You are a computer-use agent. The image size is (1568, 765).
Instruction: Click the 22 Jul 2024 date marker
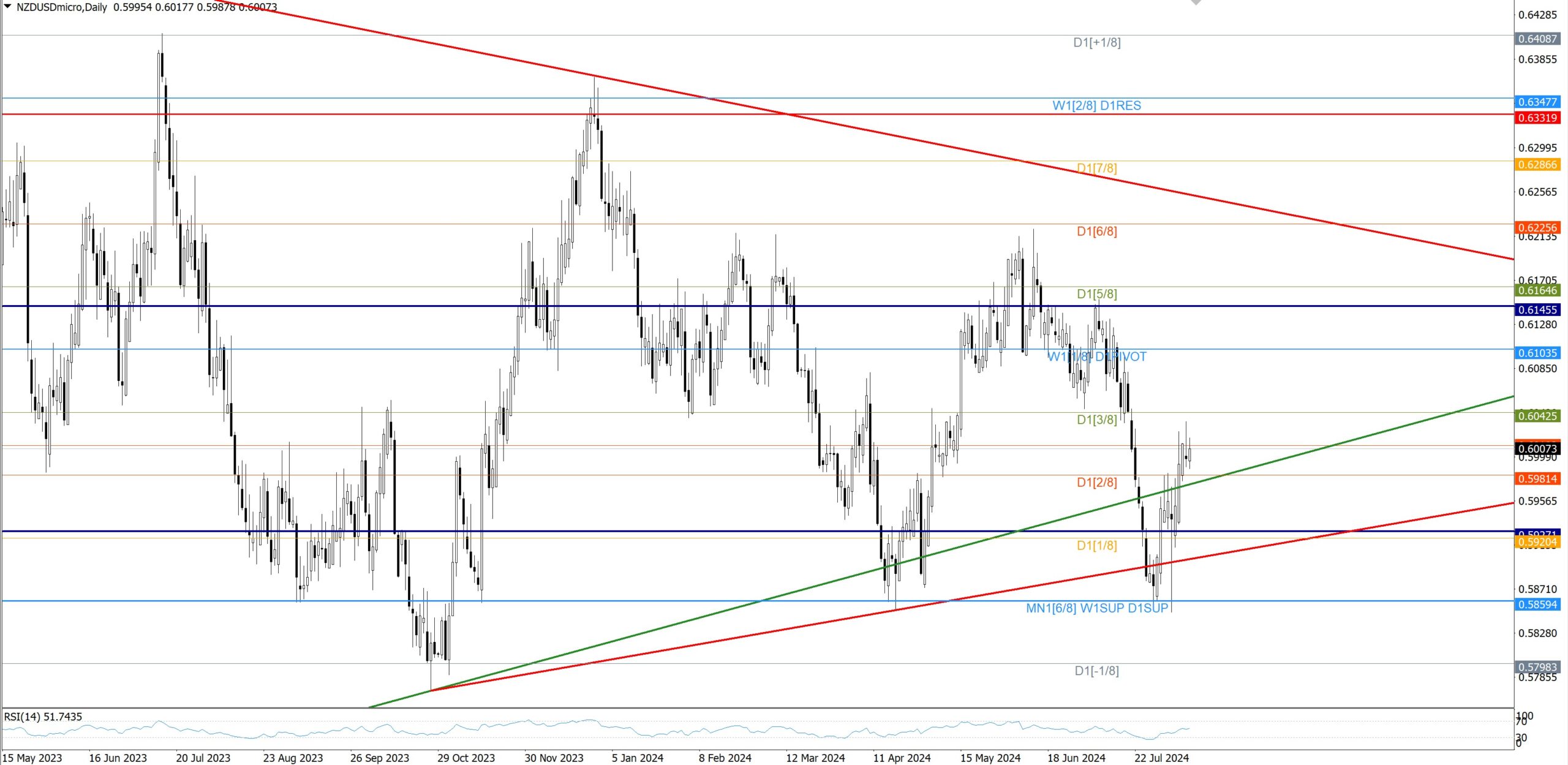[1161, 758]
